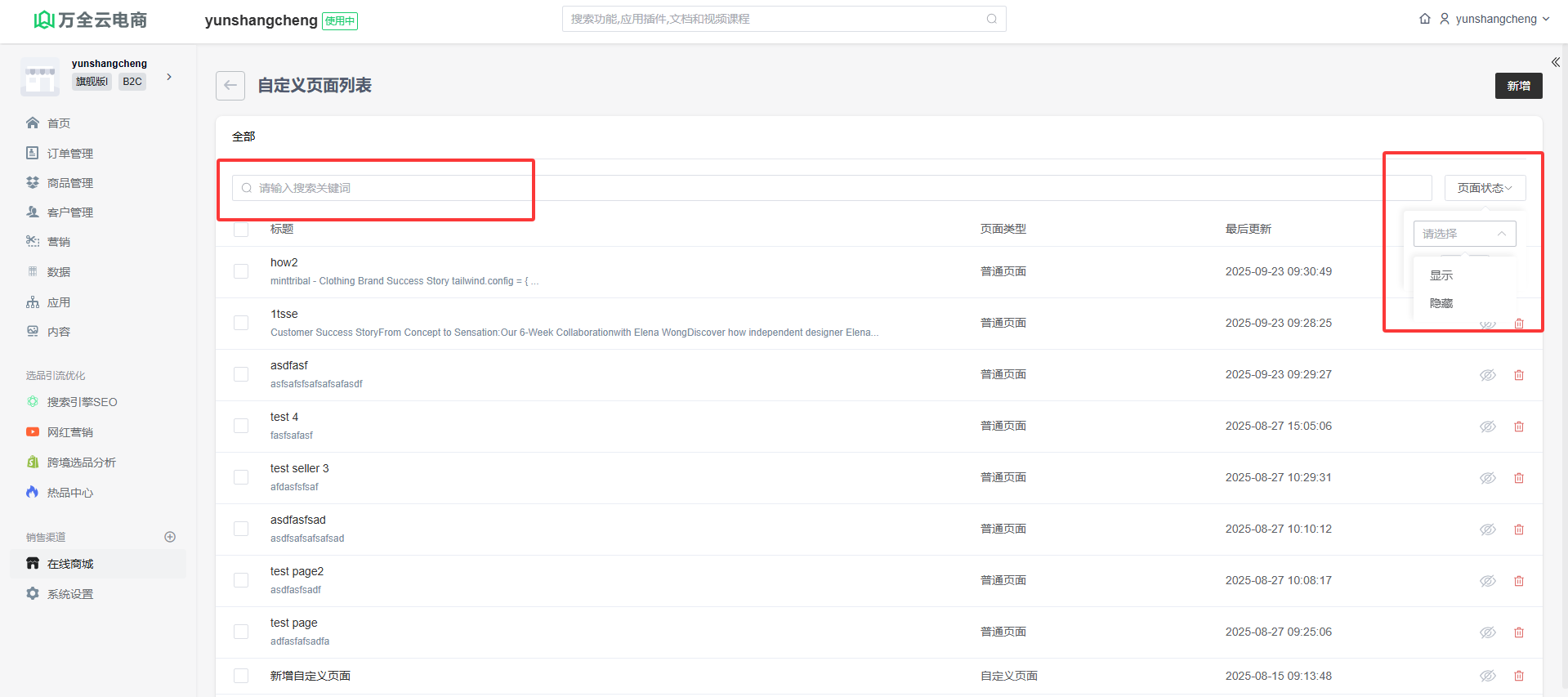The height and width of the screenshot is (697, 1568).
Task: Add a sales channel with plus icon
Action: point(170,537)
